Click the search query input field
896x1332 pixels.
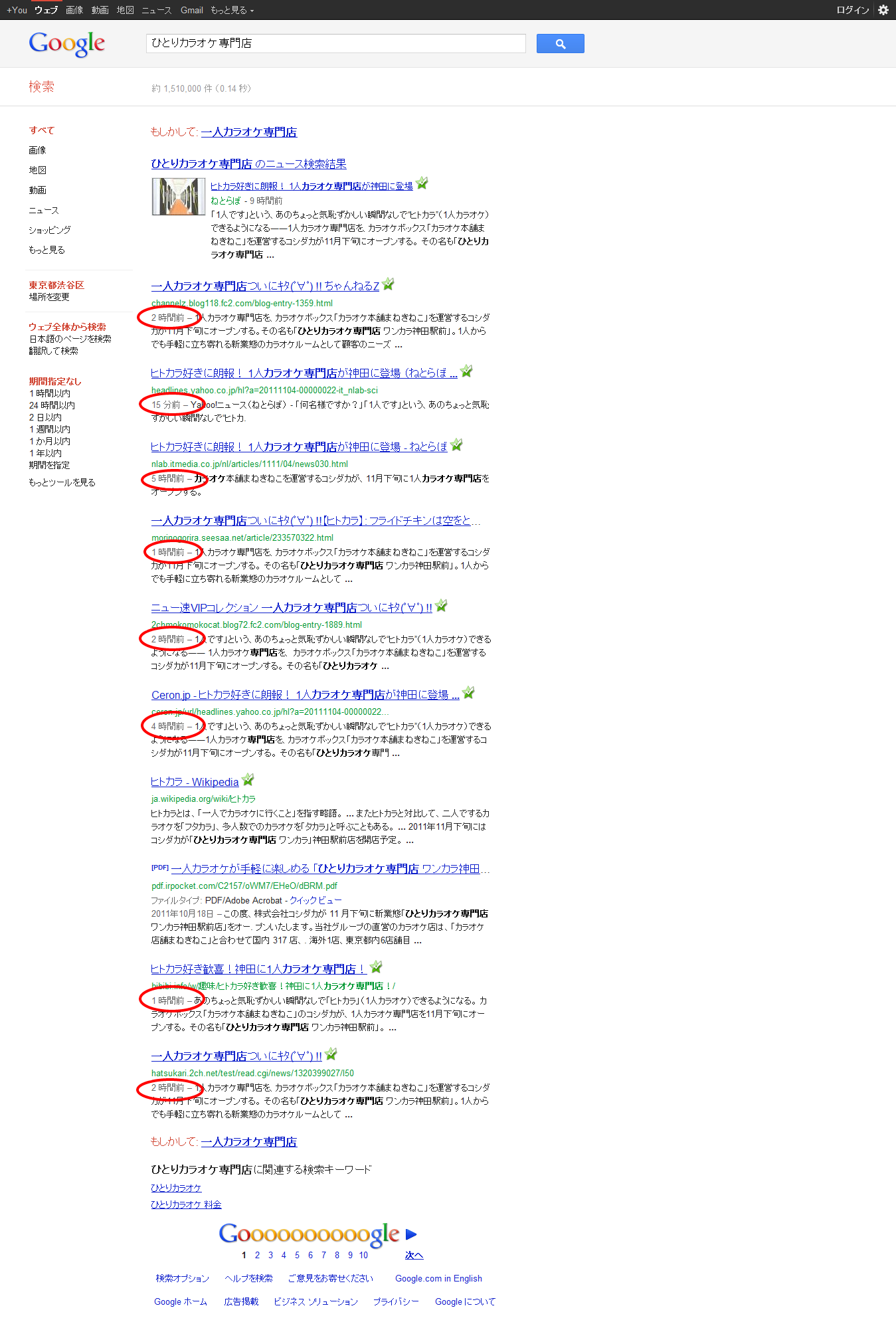[x=335, y=43]
